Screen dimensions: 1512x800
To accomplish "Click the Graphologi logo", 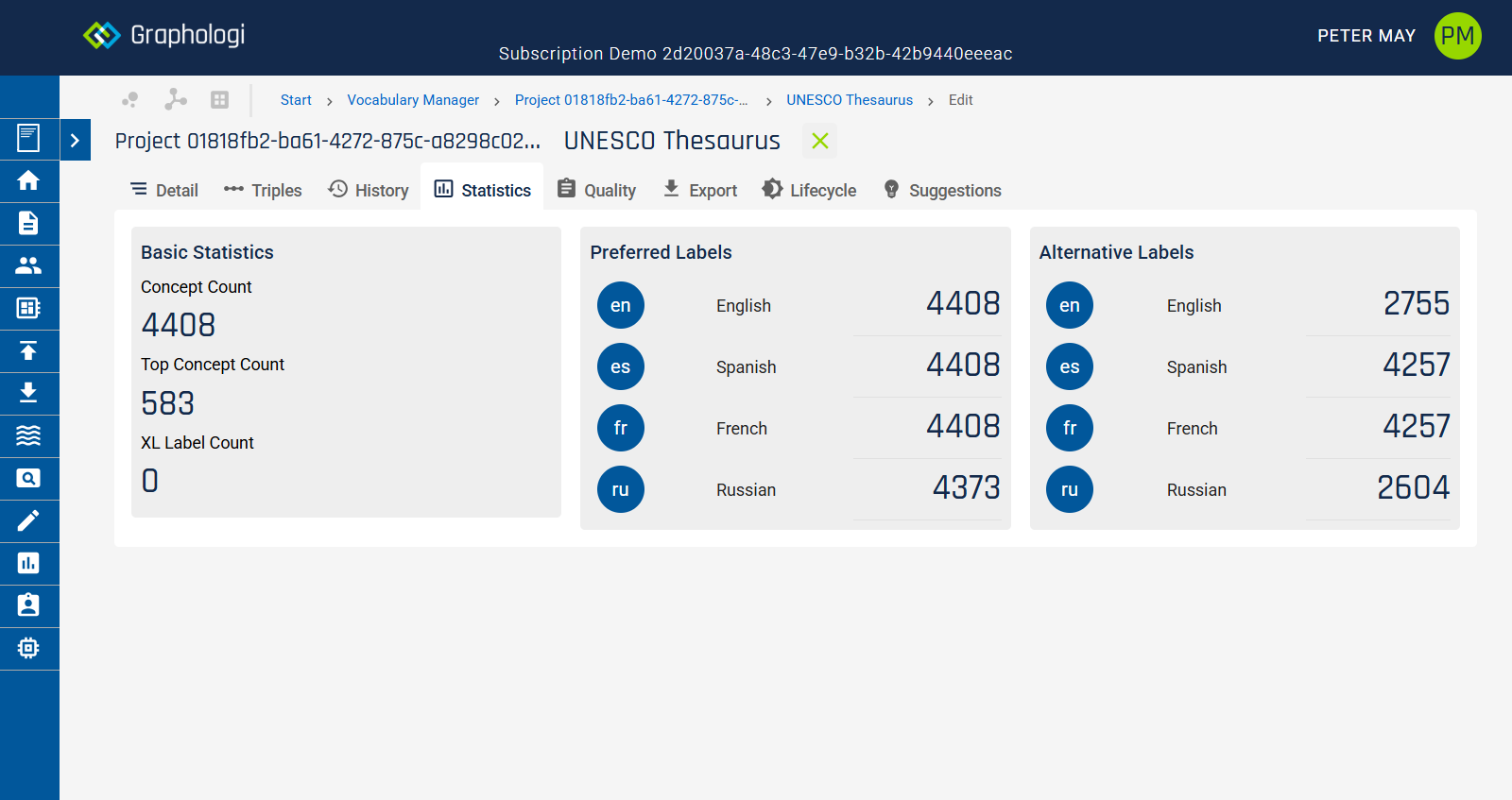I will (164, 35).
